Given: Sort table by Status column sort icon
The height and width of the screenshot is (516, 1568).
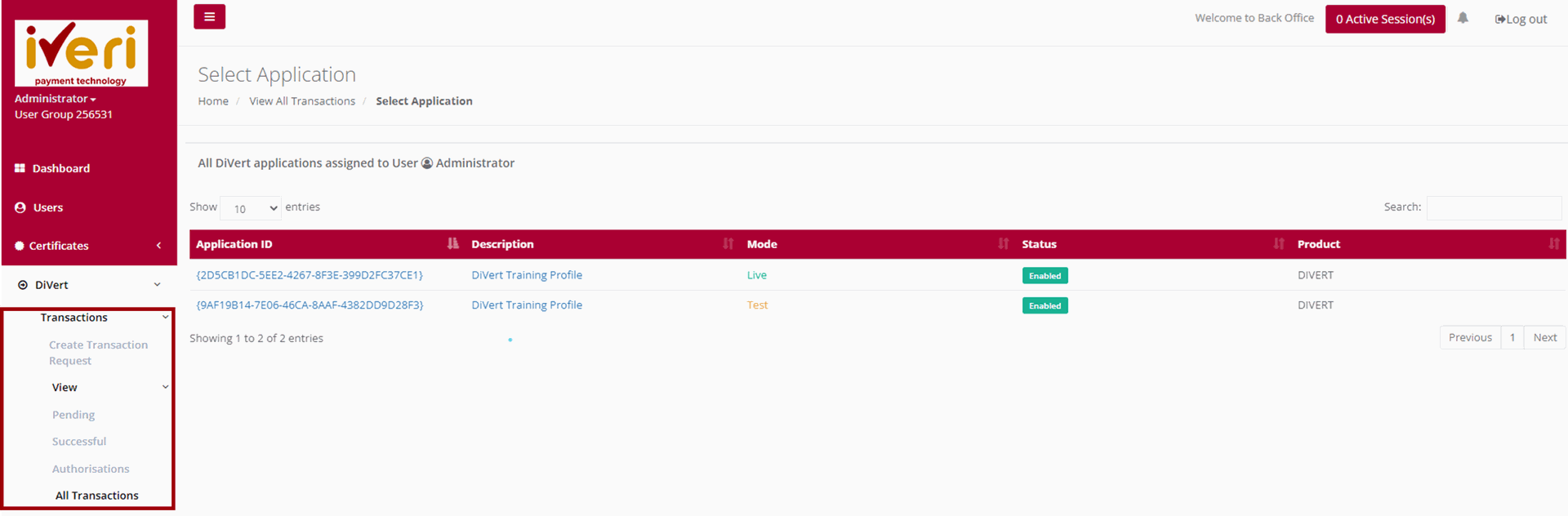Looking at the screenshot, I should coord(1279,243).
